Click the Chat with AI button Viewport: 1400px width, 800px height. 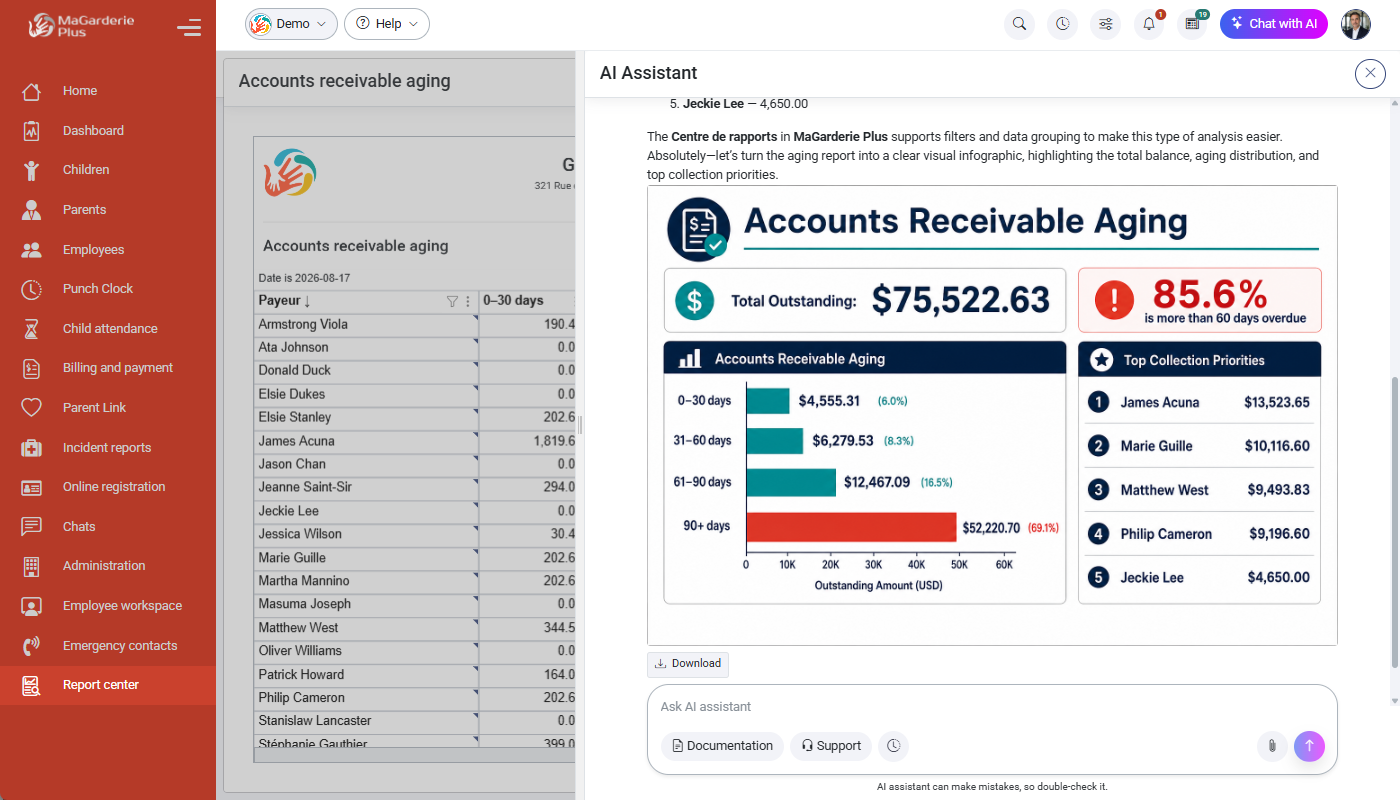coord(1274,24)
